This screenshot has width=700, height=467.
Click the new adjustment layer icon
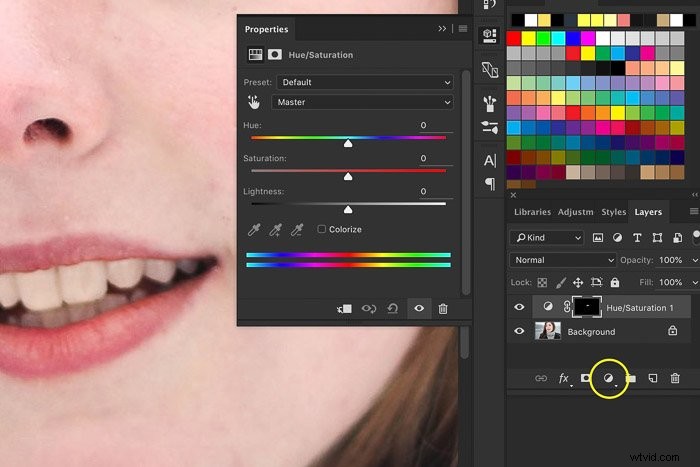coord(608,378)
